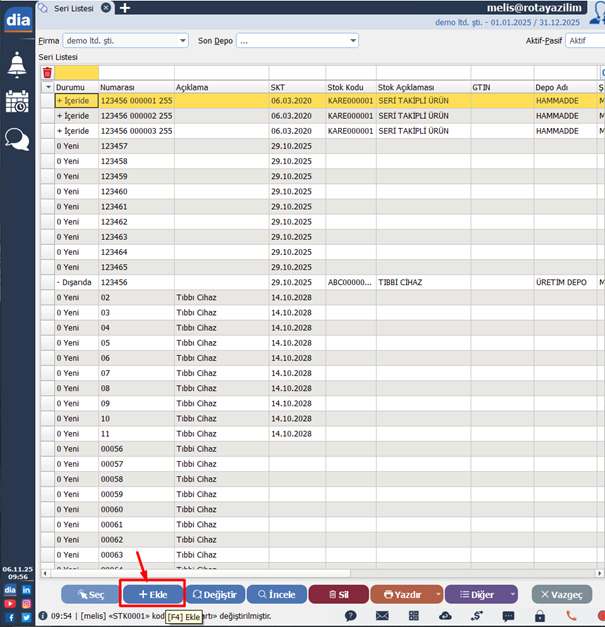Open the notifications bell in sidebar

click(x=17, y=66)
